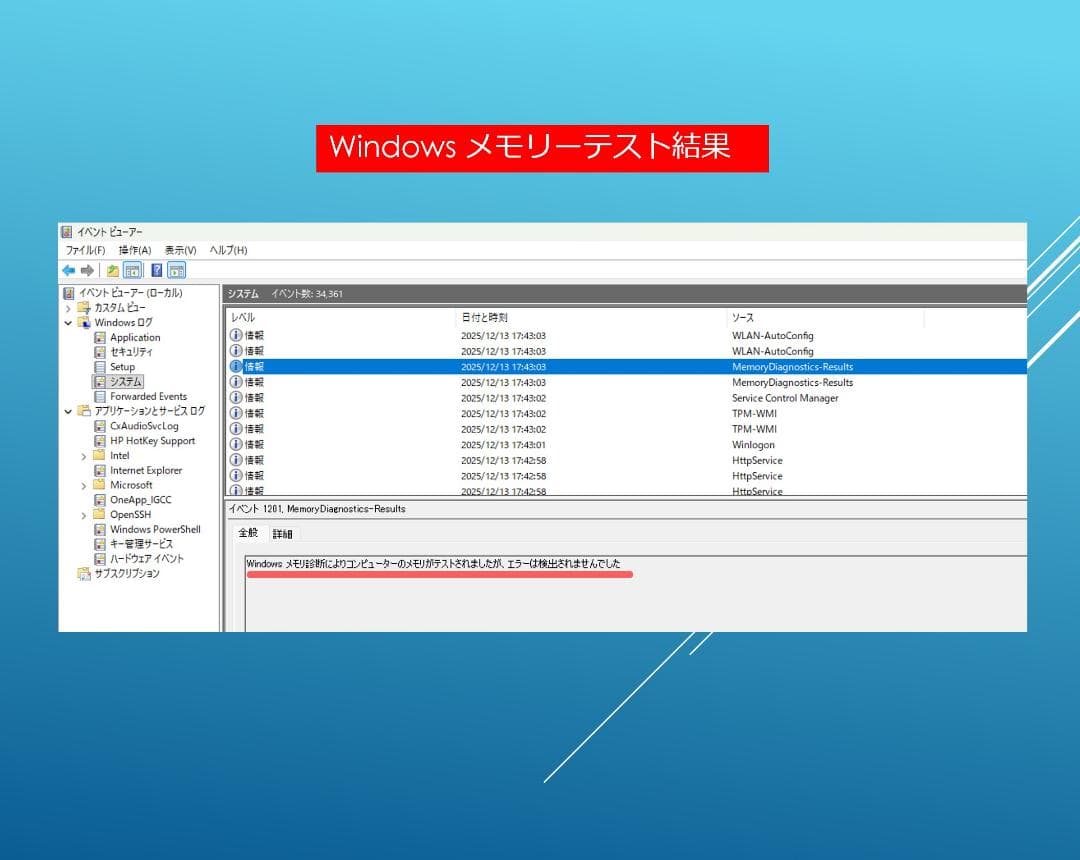Screen dimensions: 1080x860
Task: Select the セキュリティ log in the tree
Action: pos(131,352)
